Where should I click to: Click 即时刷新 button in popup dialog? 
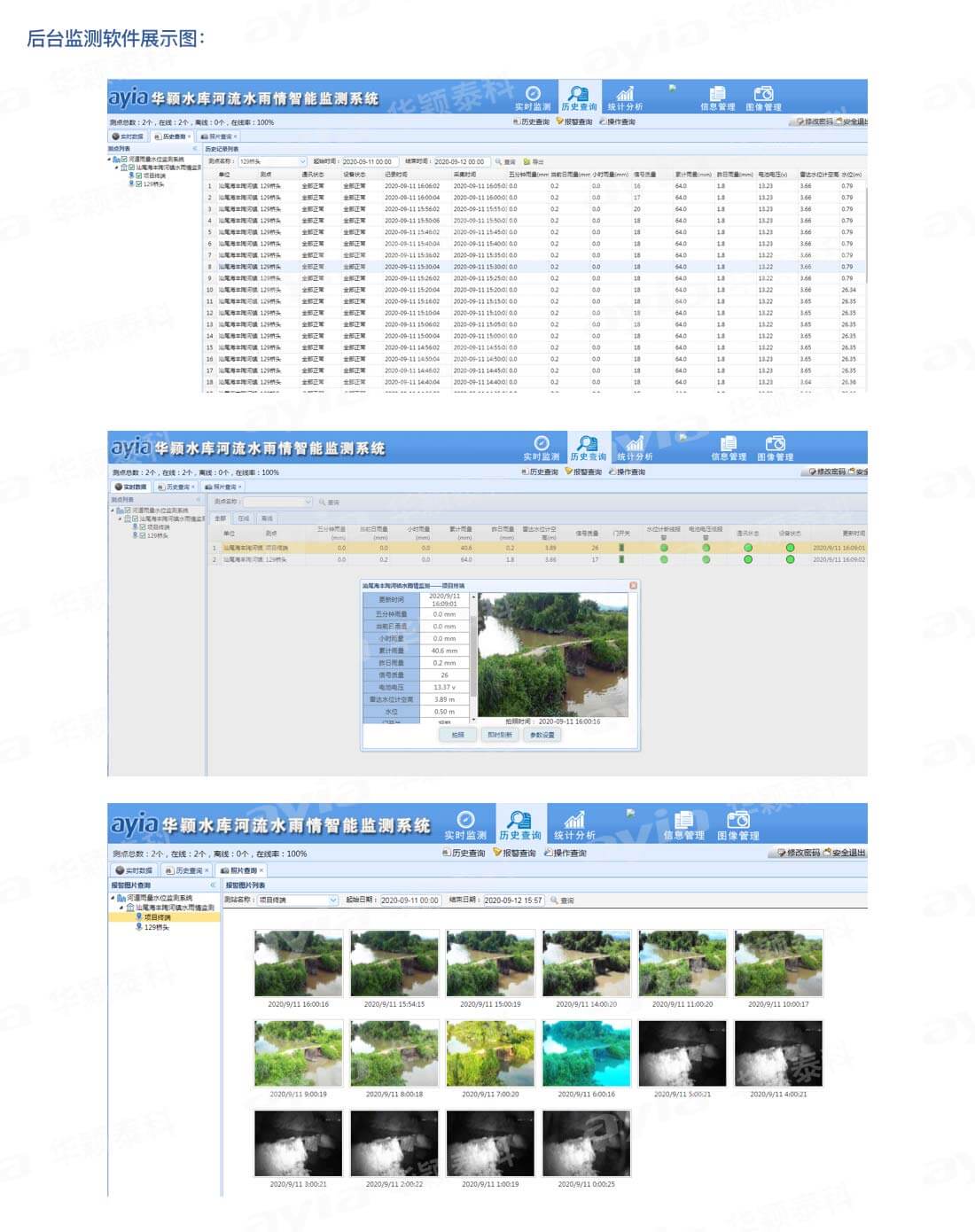click(500, 735)
